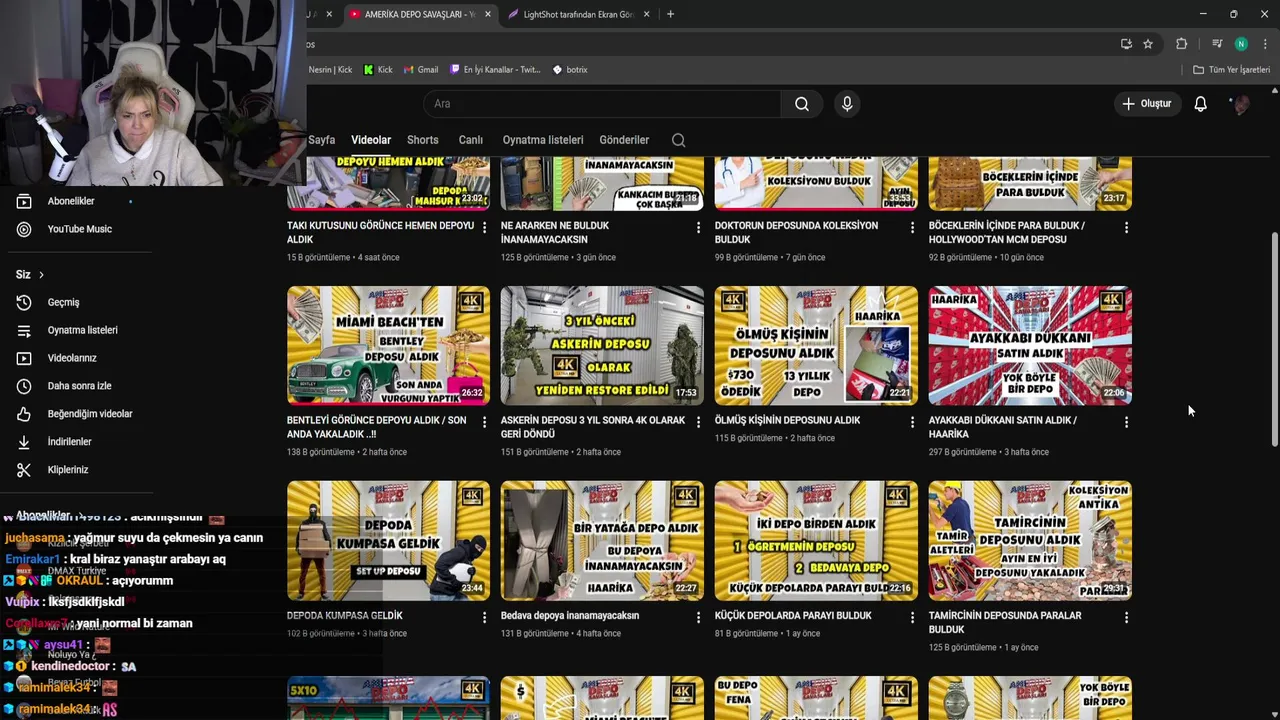Open Chrome extensions puzzle icon

tap(1181, 44)
